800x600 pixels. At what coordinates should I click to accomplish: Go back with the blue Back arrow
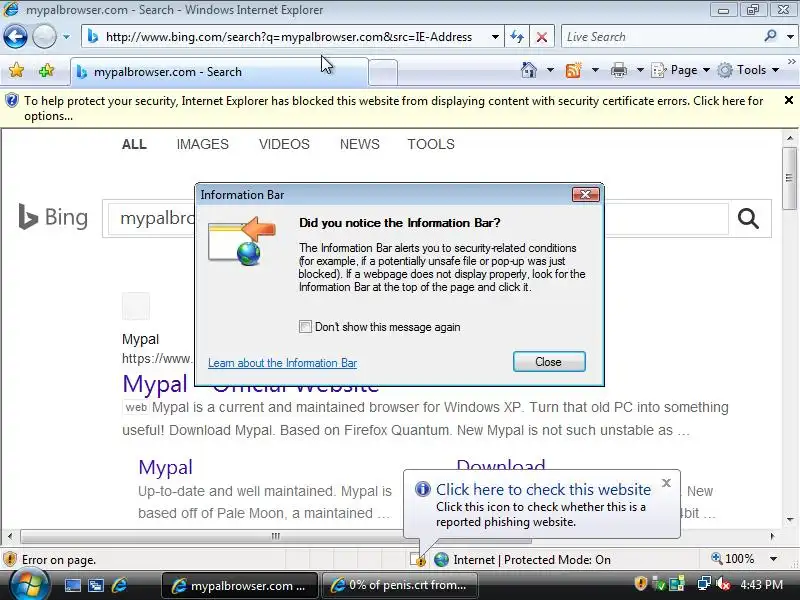pyautogui.click(x=15, y=37)
